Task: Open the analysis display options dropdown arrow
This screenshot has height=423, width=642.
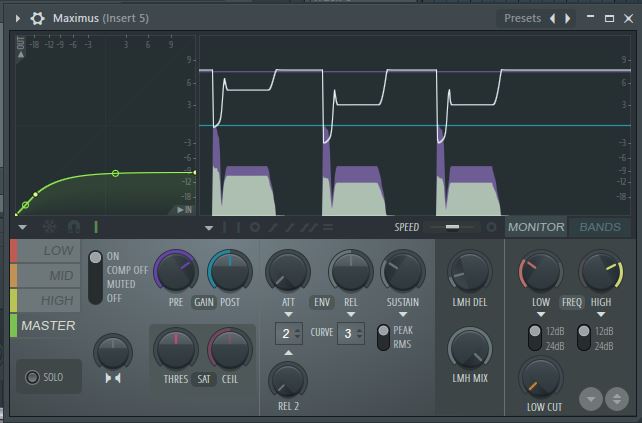Action: (x=209, y=228)
